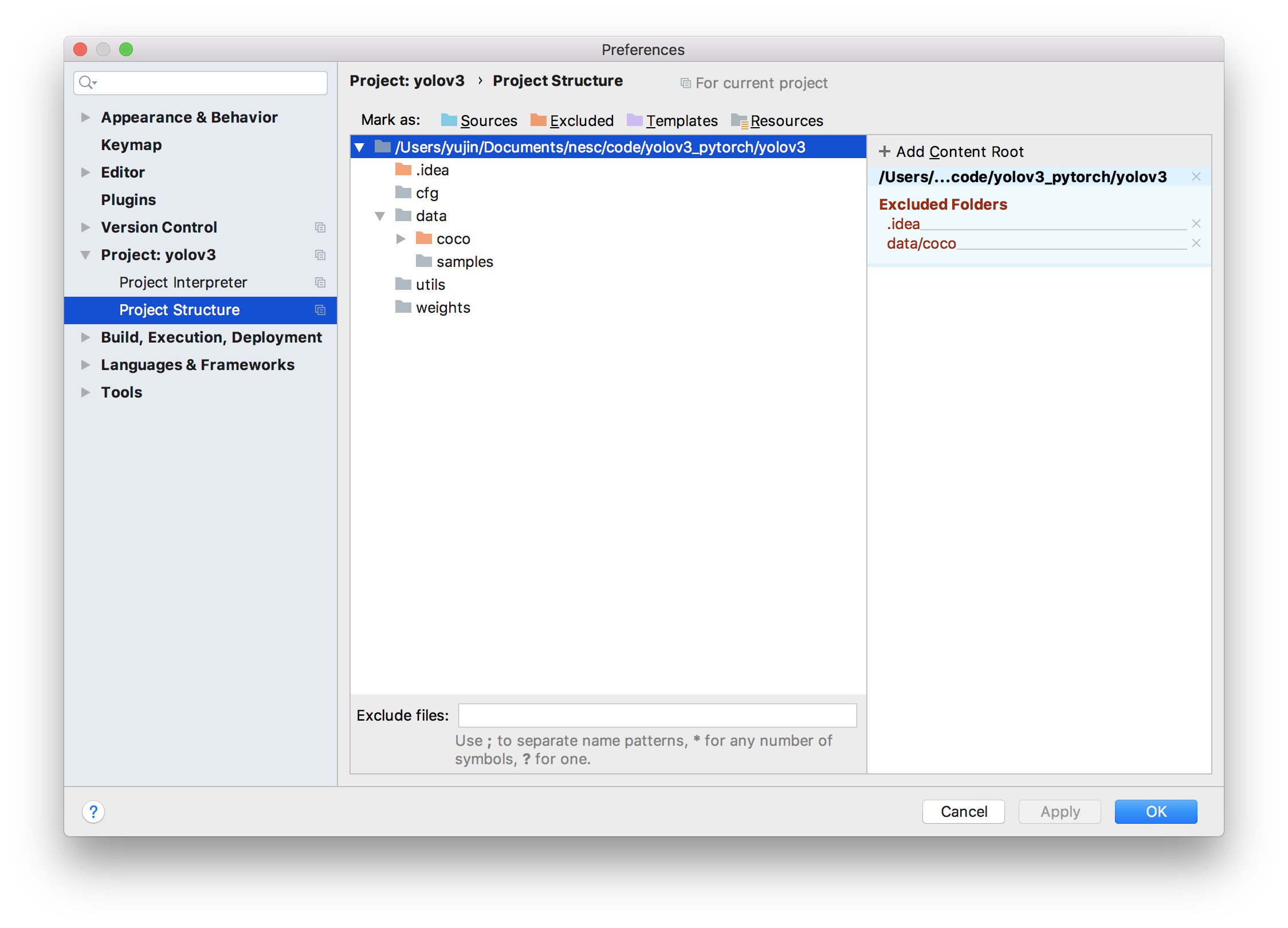This screenshot has height=928, width=1288.
Task: Remove .idea from Excluded Folders
Action: click(x=1196, y=224)
